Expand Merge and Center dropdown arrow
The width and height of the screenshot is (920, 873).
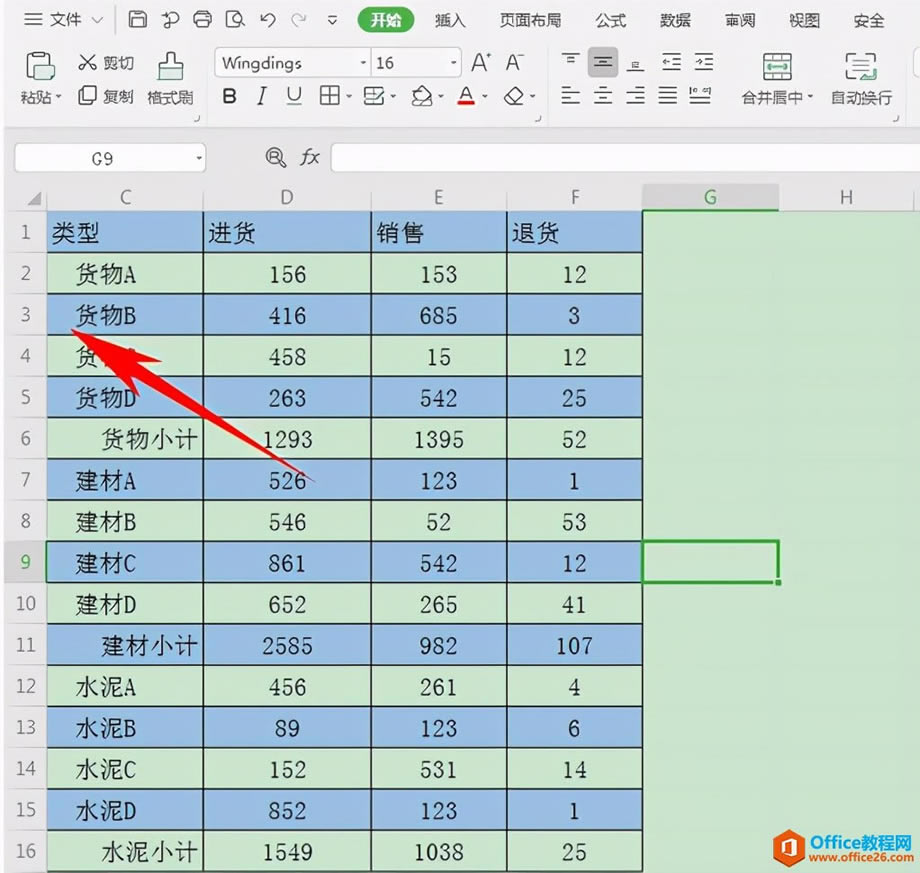810,97
